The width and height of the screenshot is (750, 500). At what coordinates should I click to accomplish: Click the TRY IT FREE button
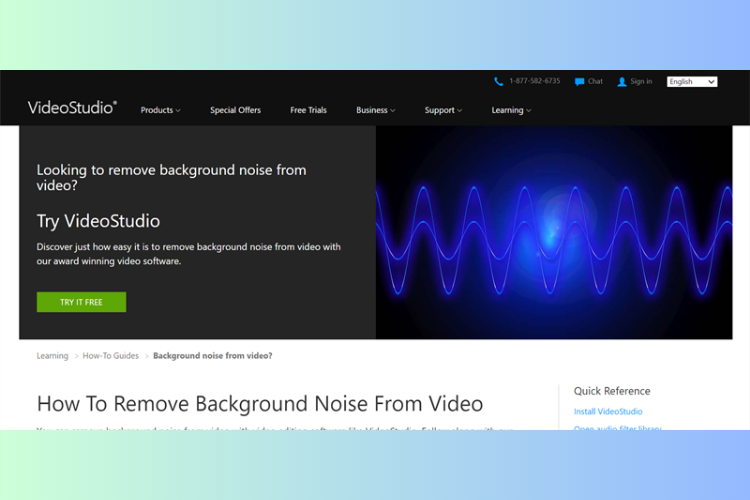[81, 302]
